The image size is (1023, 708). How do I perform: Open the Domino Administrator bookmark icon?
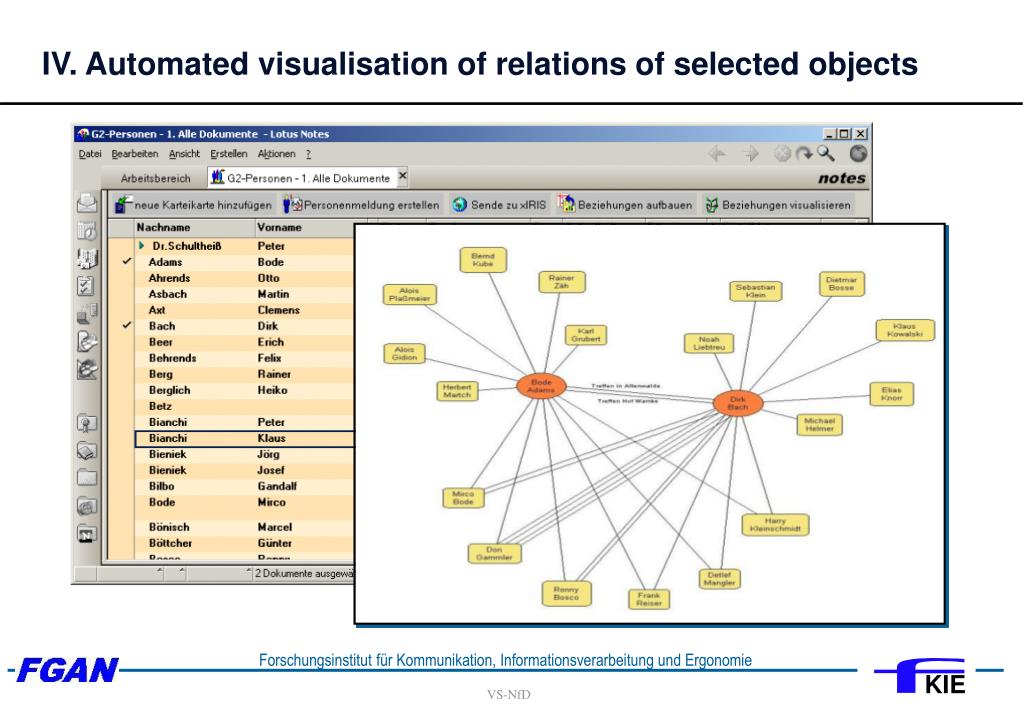click(87, 341)
